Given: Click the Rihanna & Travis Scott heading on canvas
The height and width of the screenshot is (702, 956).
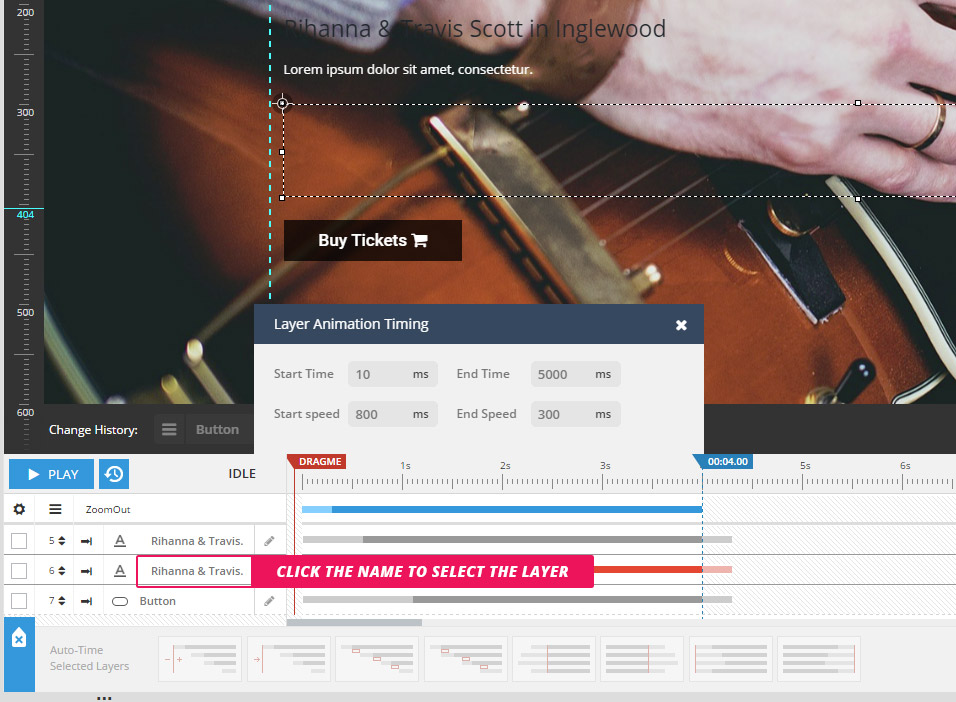Looking at the screenshot, I should (x=475, y=29).
